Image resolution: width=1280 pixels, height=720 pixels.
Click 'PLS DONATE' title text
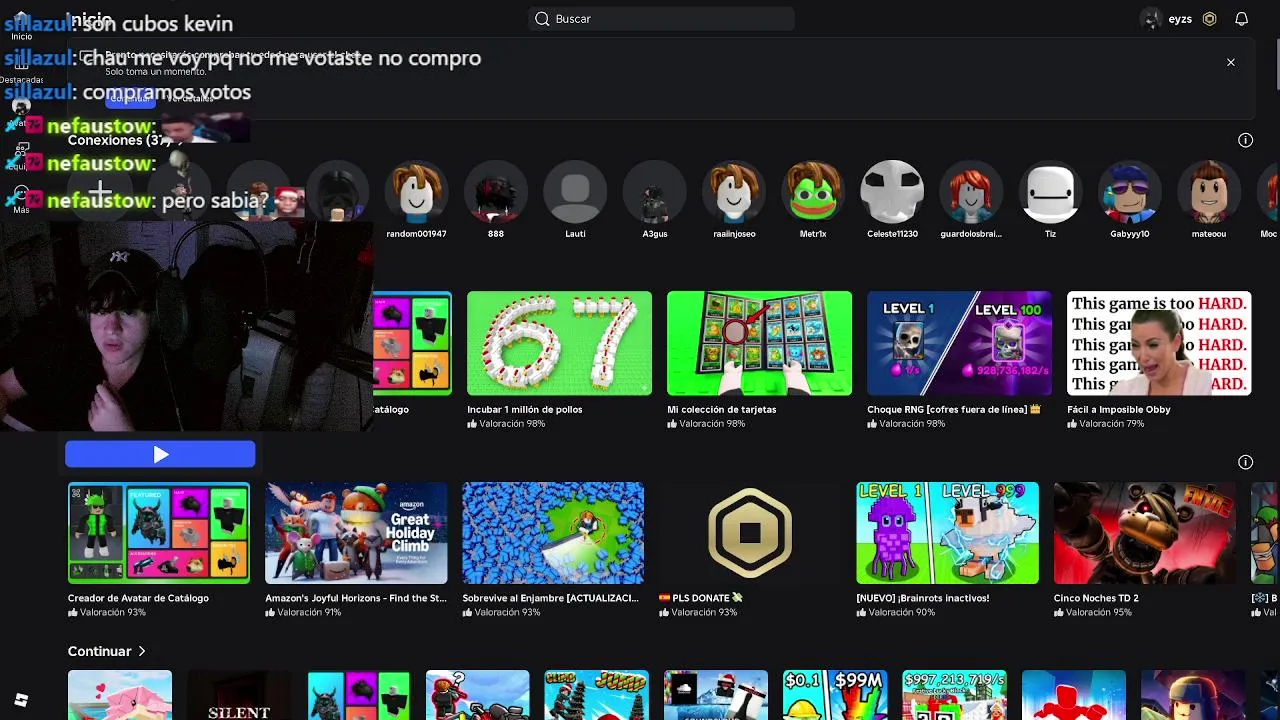[x=700, y=598]
